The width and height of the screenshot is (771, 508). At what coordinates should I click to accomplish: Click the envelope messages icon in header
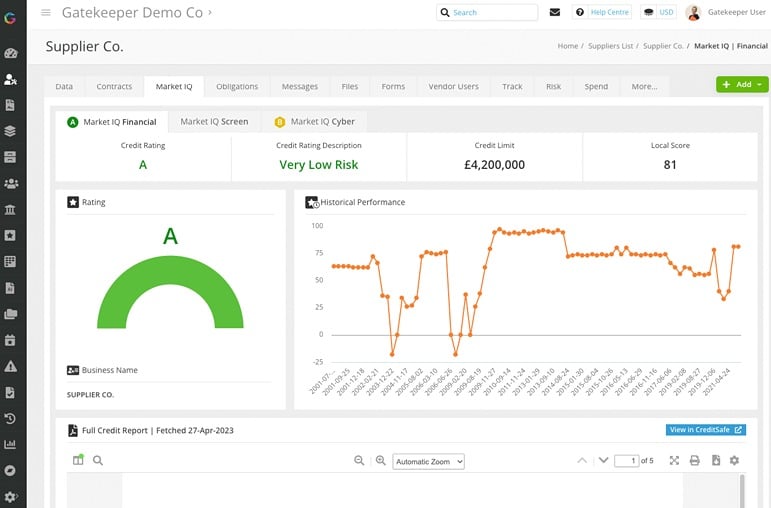[555, 12]
